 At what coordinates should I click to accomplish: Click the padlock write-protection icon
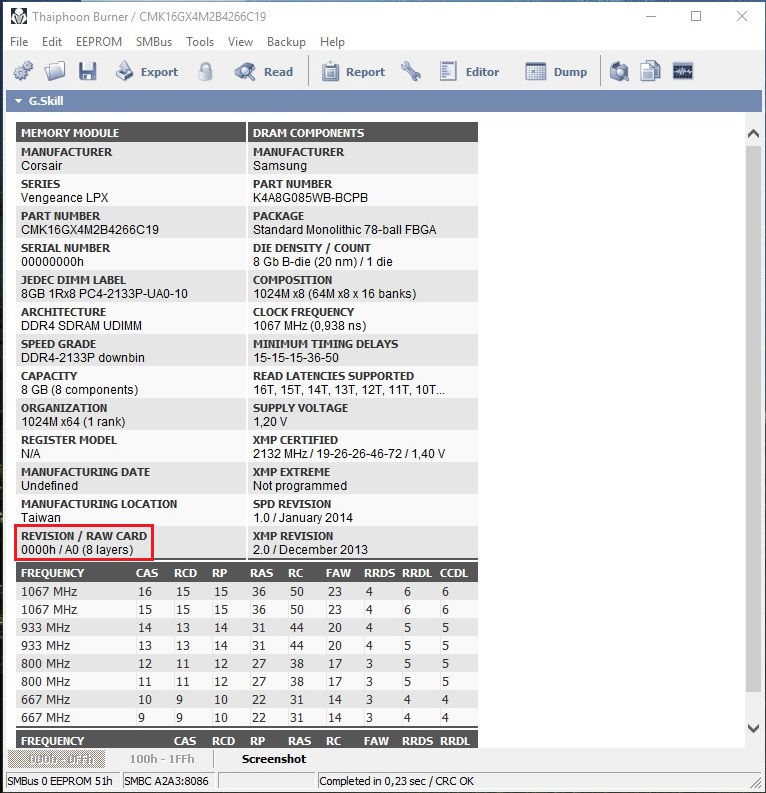pyautogui.click(x=205, y=71)
